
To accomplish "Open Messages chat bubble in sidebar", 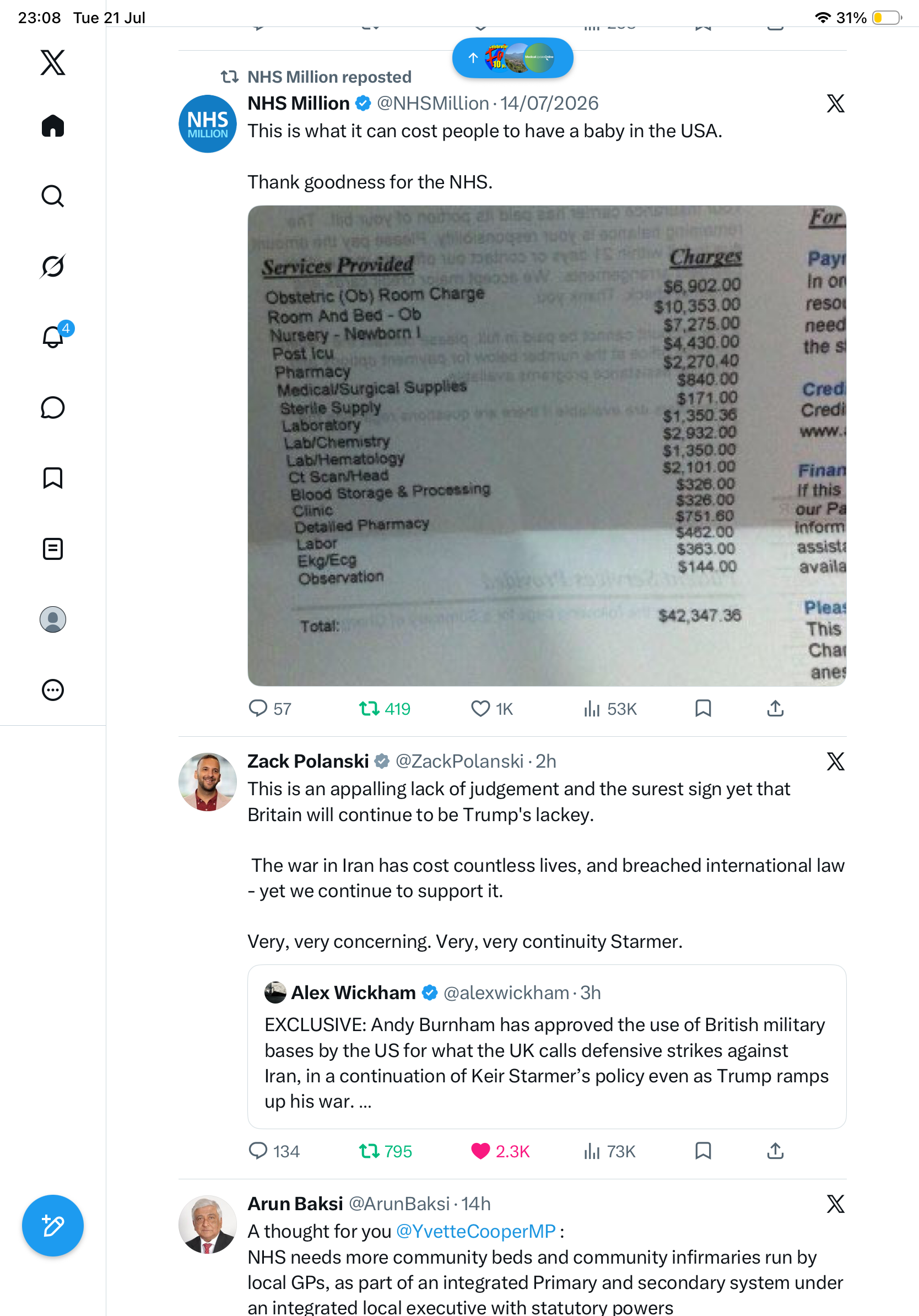I will point(53,407).
